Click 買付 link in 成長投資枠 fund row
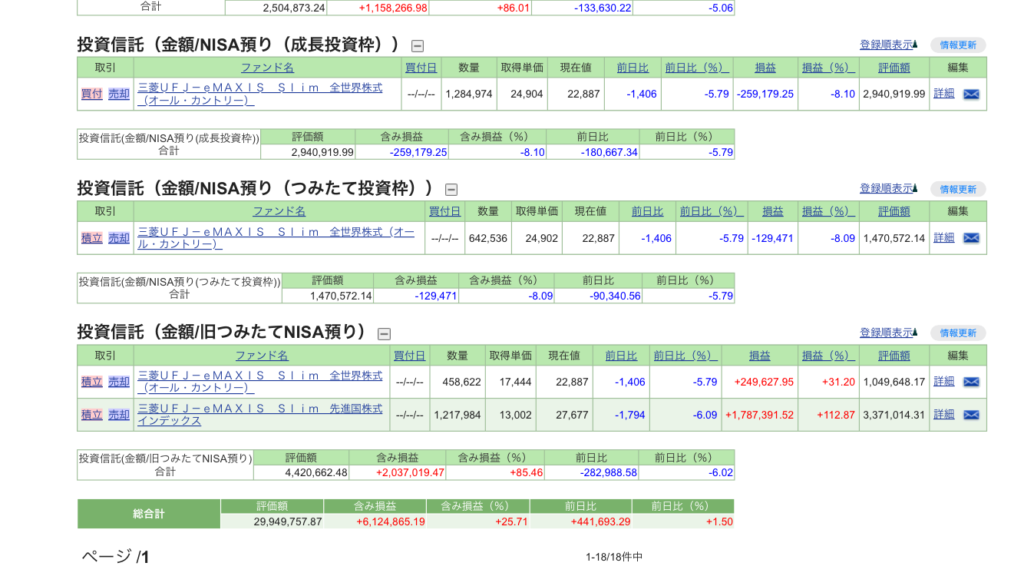The height and width of the screenshot is (576, 1024). click(91, 94)
